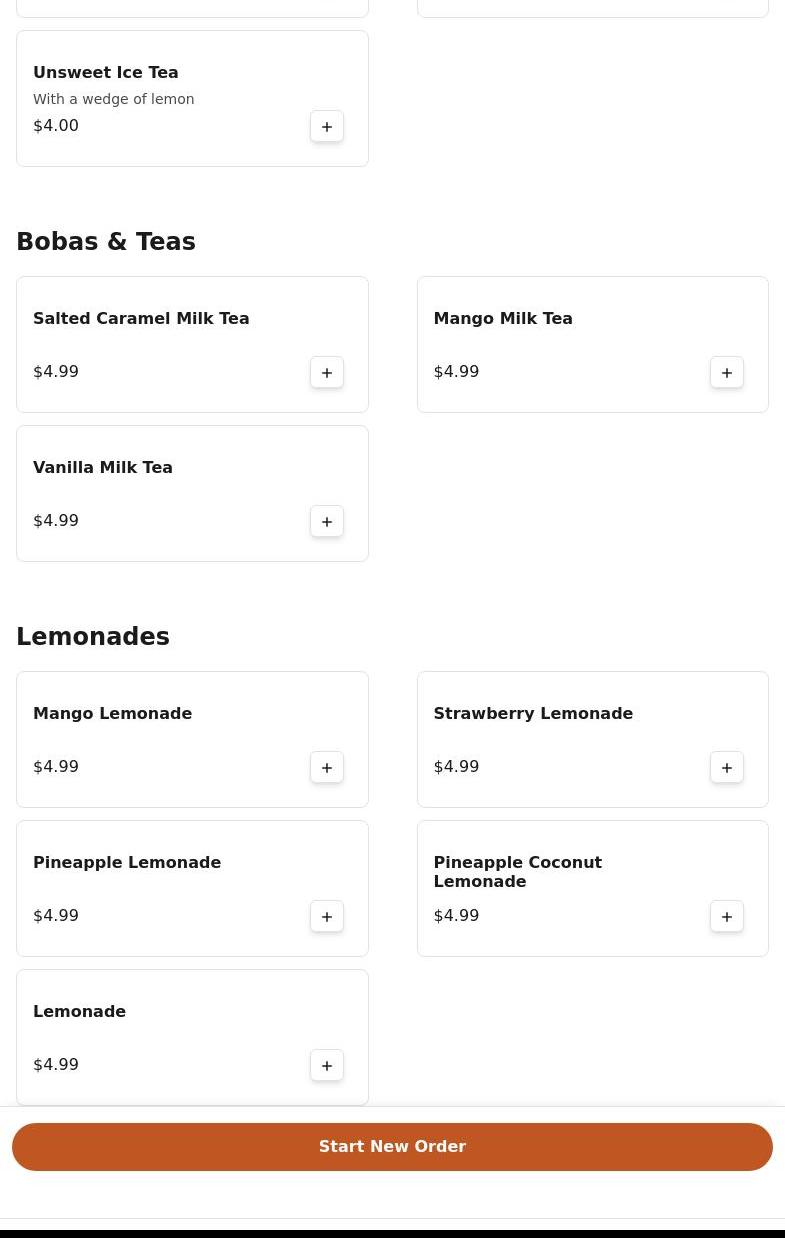Add Unsweet Ice Tea with plus icon
Viewport: 785px width, 1238px height.
(327, 126)
